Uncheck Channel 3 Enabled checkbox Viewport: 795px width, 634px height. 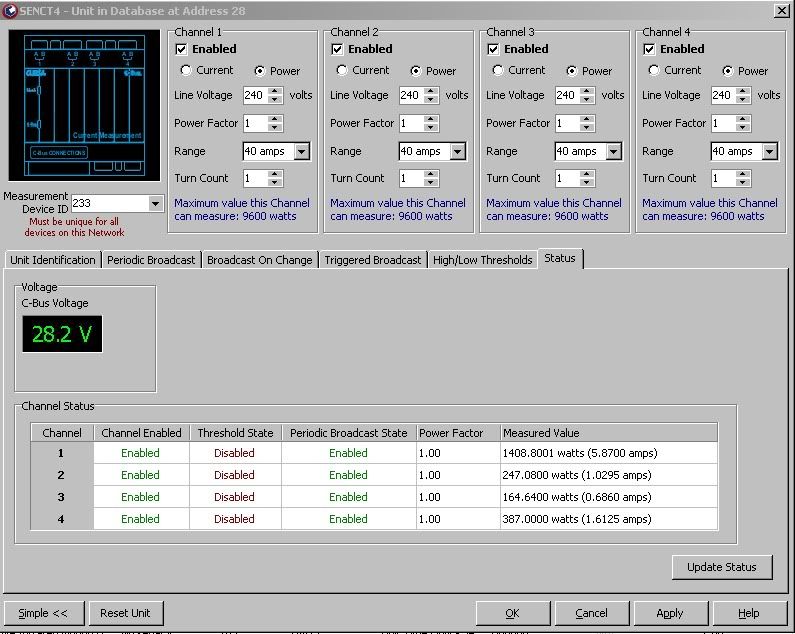pos(493,49)
